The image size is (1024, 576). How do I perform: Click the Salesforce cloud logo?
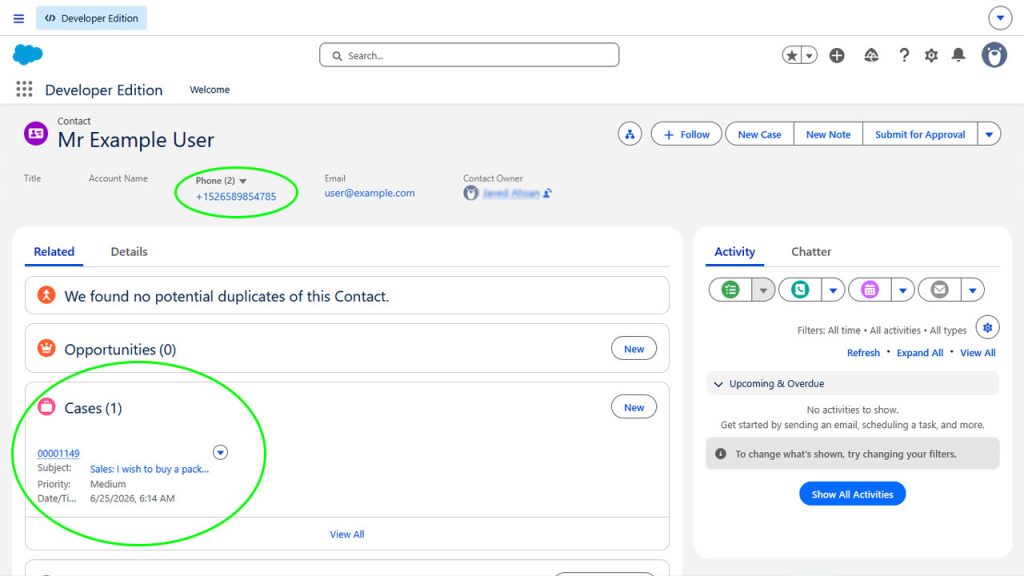pyautogui.click(x=27, y=55)
